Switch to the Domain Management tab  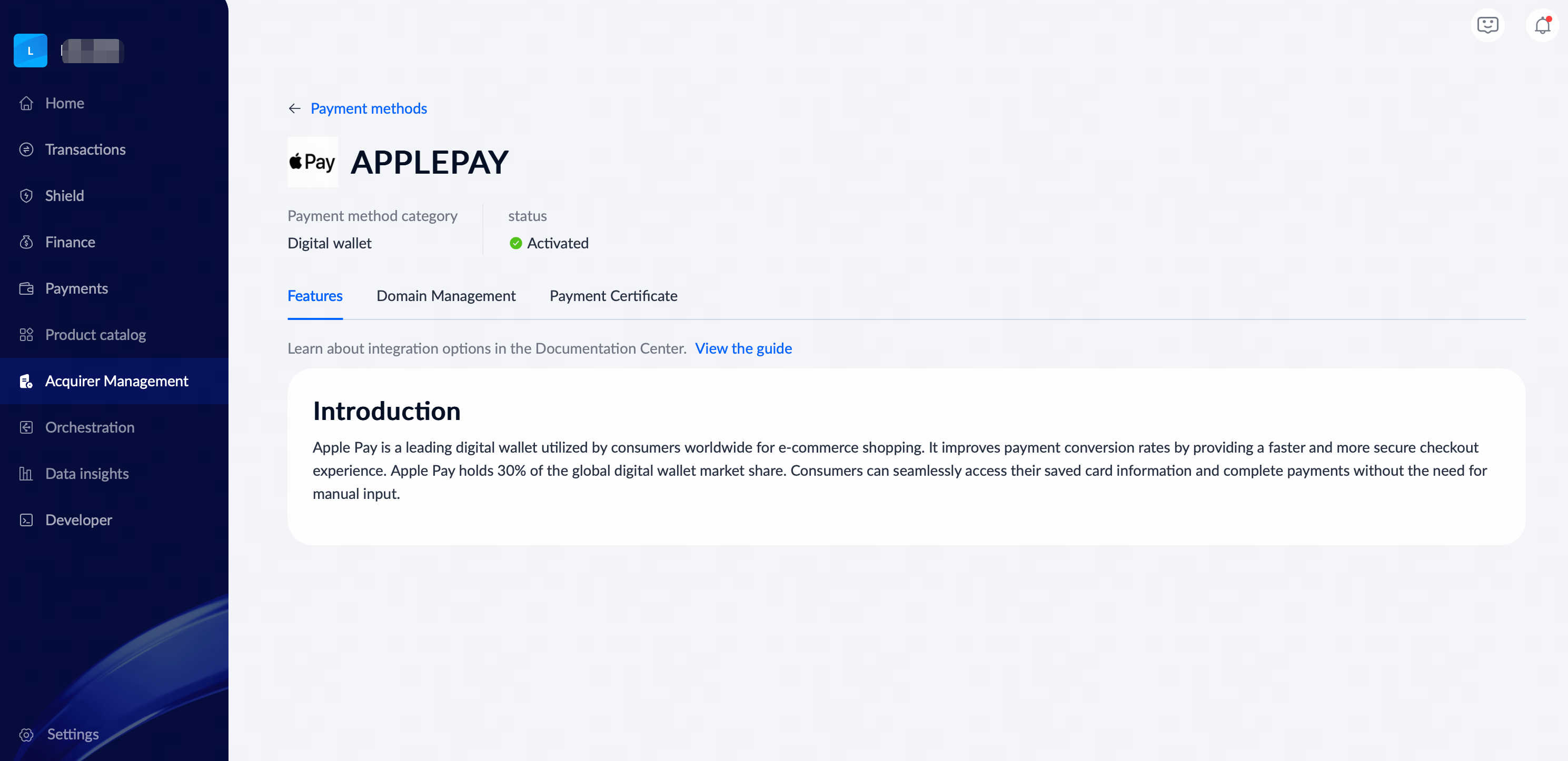click(445, 296)
